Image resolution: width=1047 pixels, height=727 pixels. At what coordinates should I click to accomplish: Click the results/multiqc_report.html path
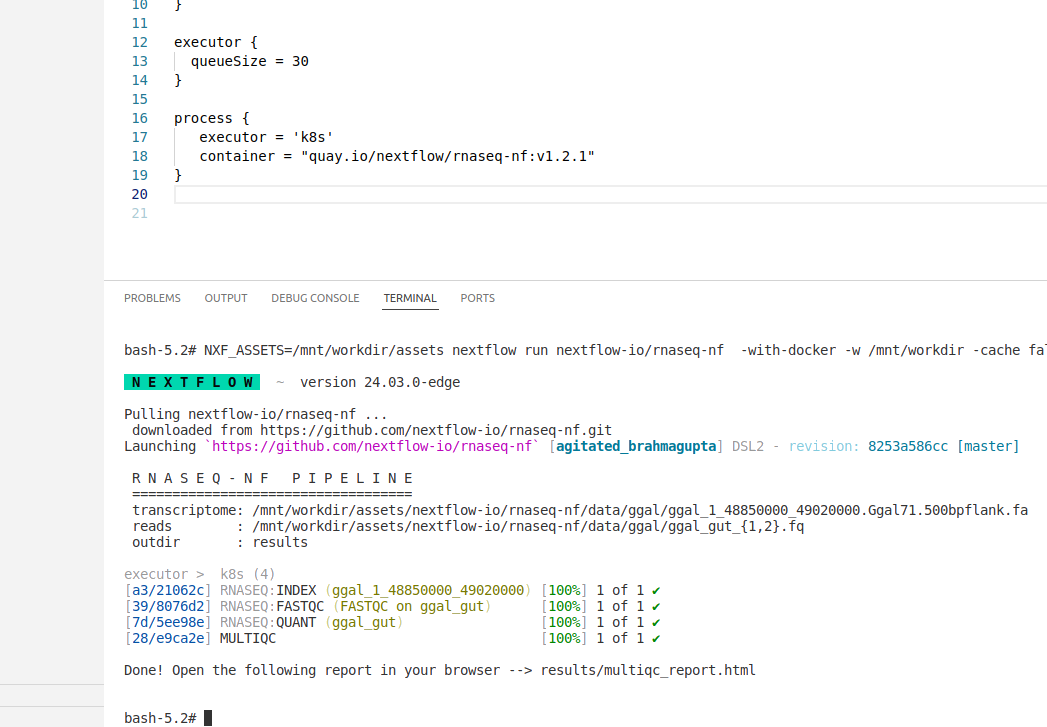[648, 670]
